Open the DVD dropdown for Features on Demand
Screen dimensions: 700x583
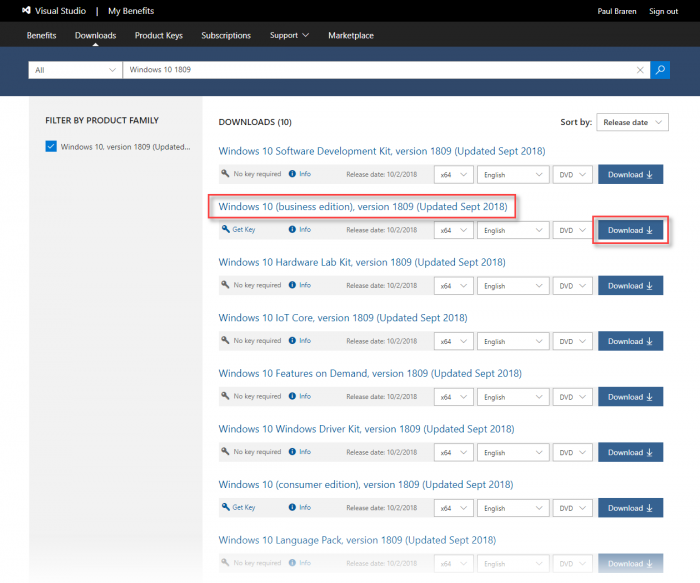[x=572, y=397]
